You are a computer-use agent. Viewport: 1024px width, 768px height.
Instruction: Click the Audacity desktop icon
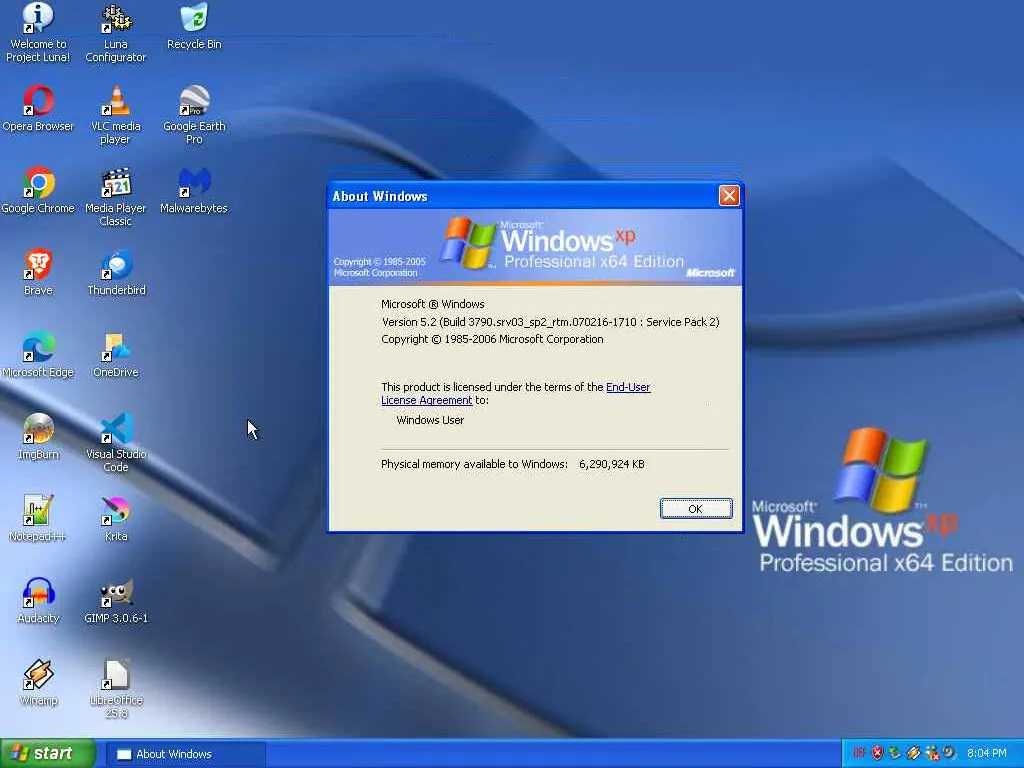point(38,601)
